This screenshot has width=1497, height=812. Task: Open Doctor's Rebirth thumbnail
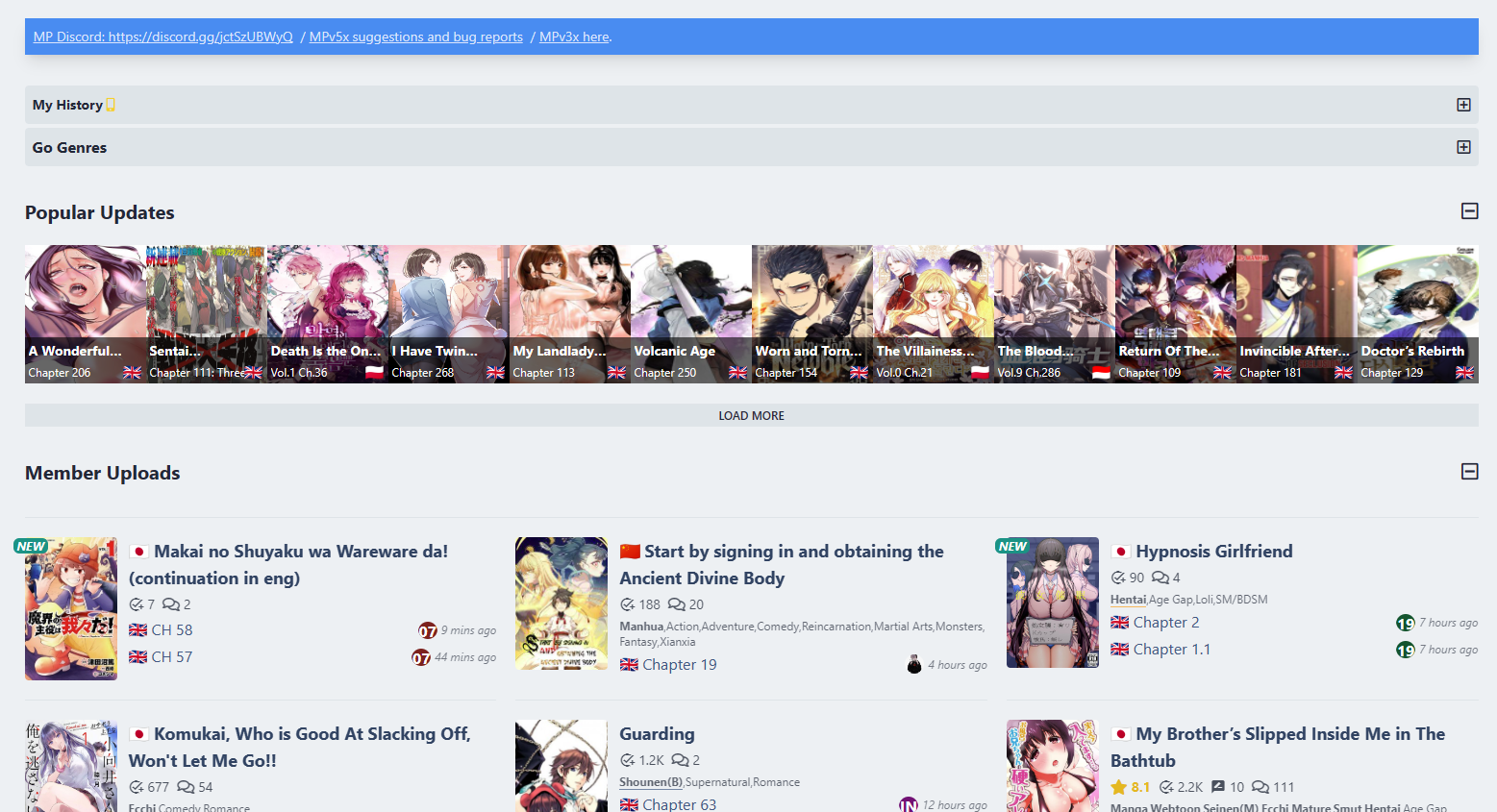(x=1418, y=314)
